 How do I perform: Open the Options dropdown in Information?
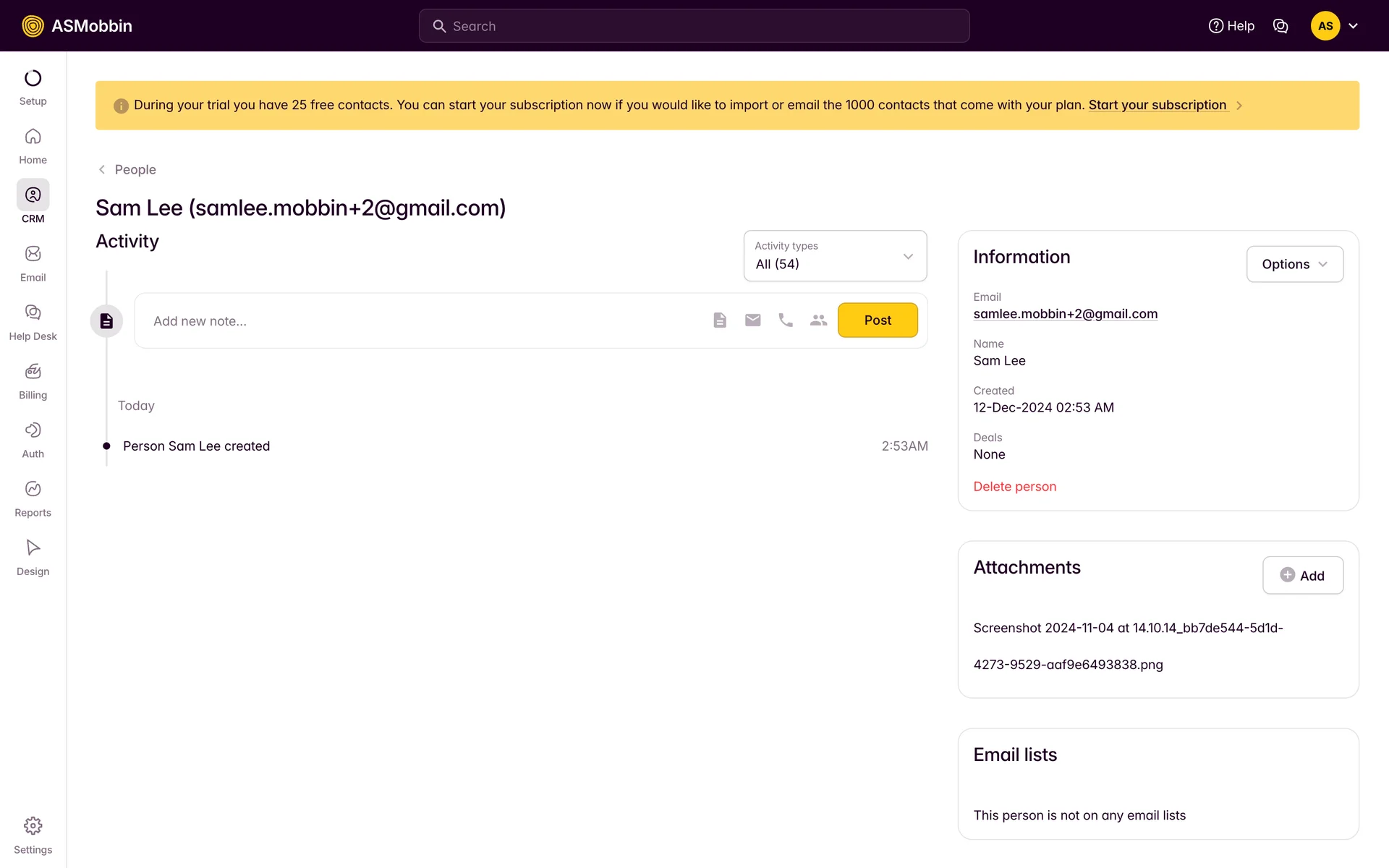[x=1294, y=264]
